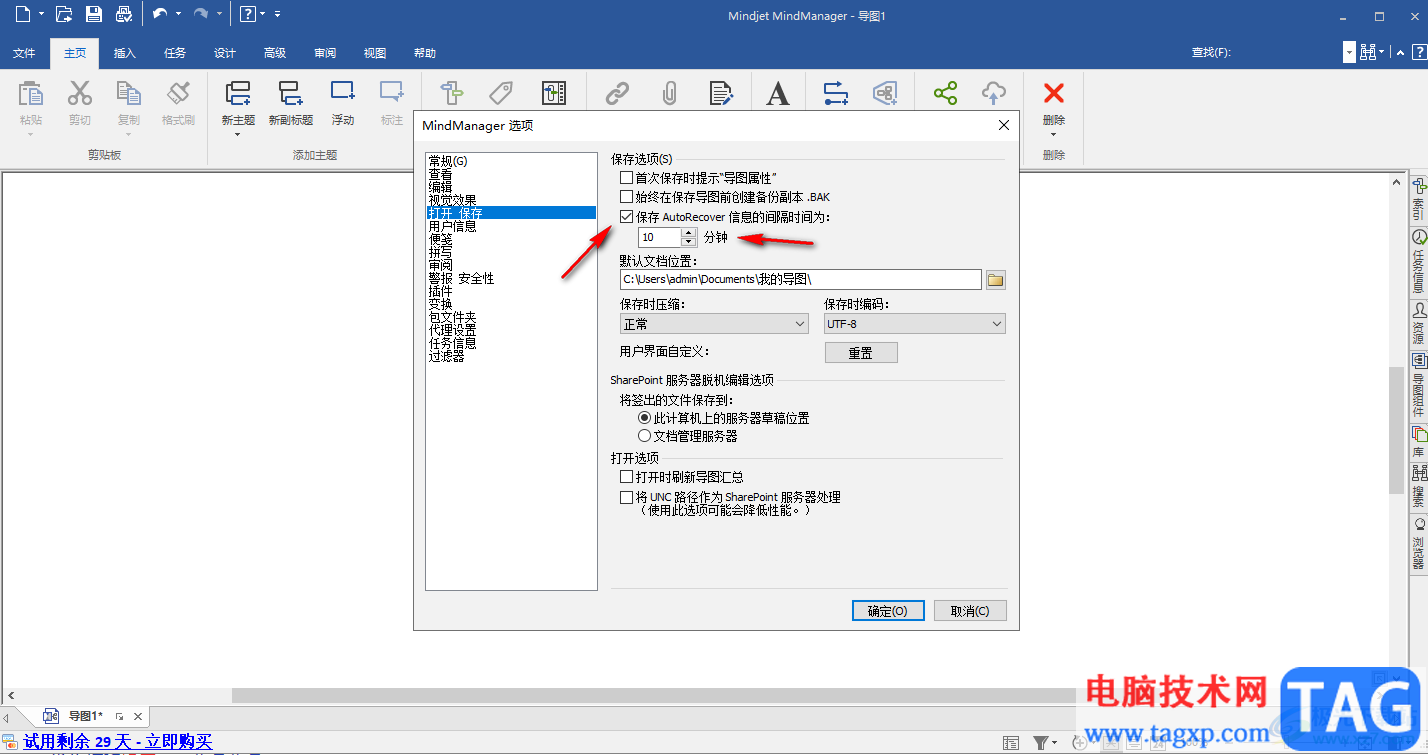Click the relationship signpost icon in ribbon
Viewport: 1428px width, 755px height.
tap(452, 94)
